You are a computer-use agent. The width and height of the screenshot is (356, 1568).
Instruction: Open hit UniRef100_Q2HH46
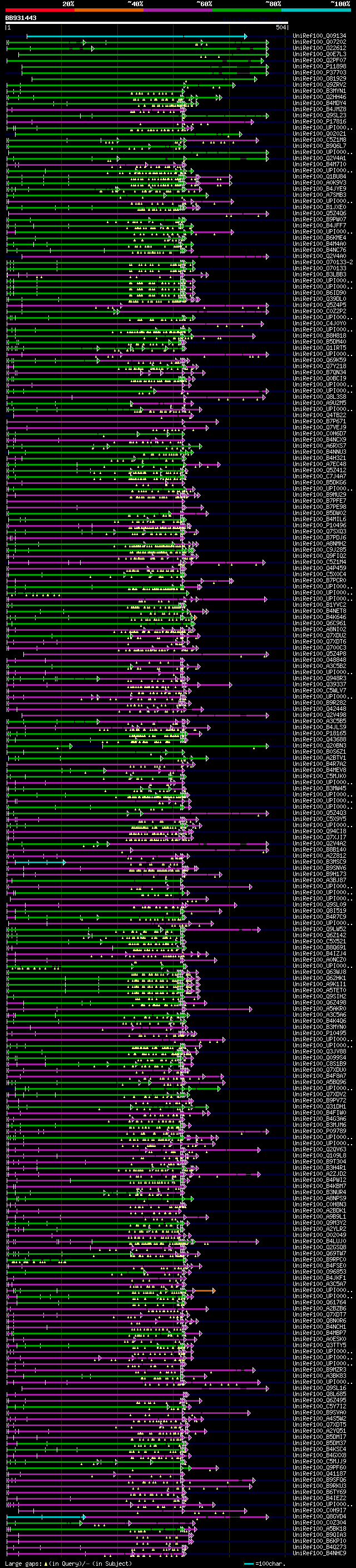(x=319, y=97)
